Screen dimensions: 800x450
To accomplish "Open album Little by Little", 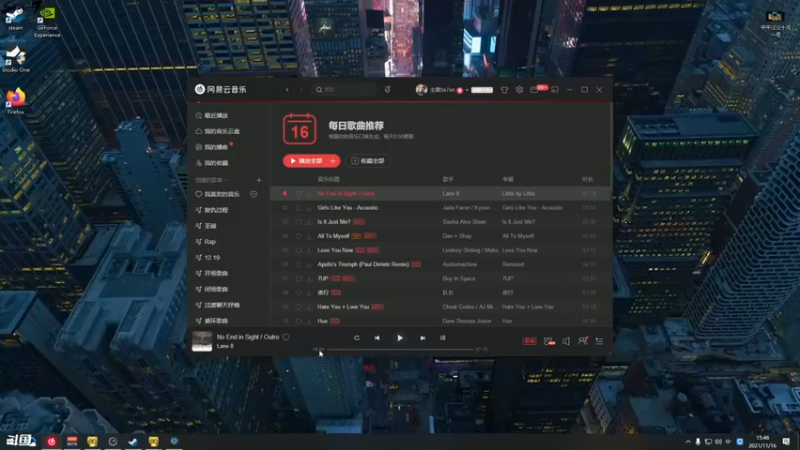I will 518,194.
